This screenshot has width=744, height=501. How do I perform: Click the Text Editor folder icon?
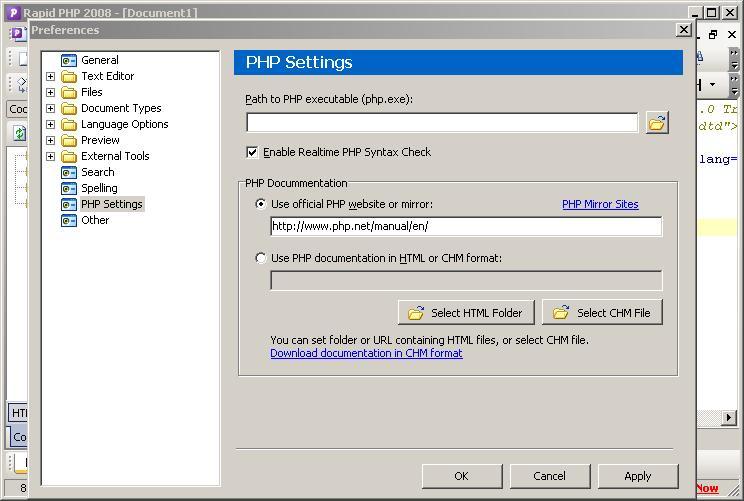[x=69, y=76]
